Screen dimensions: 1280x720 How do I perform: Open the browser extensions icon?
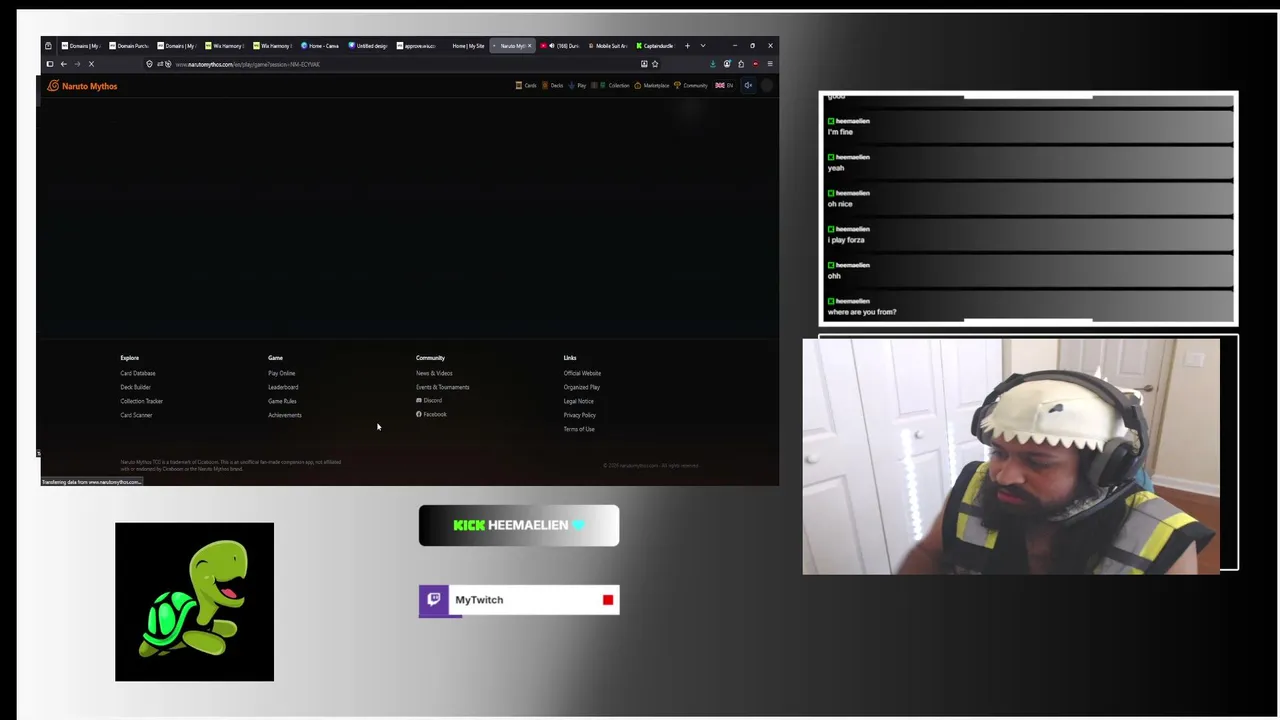[x=741, y=64]
